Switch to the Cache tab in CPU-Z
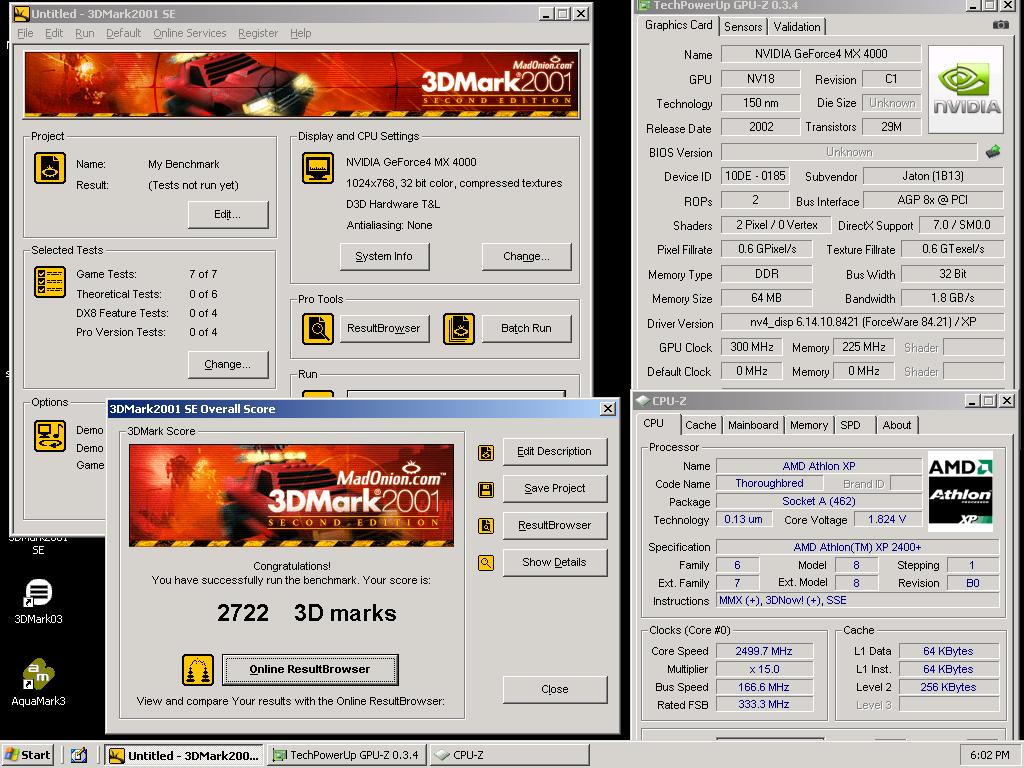Viewport: 1024px width, 768px height. (x=700, y=425)
